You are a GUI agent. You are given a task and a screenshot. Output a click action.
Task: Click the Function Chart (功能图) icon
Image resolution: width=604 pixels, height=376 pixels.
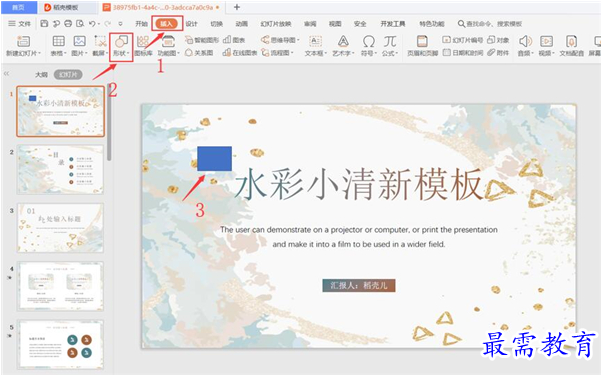(x=168, y=41)
